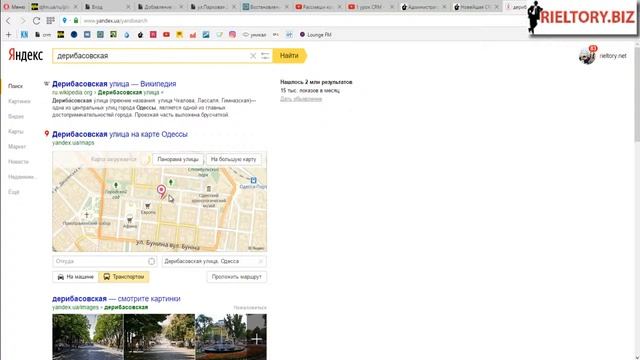Click the green padlock security icon
The width and height of the screenshot is (640, 360).
[x=76, y=20]
